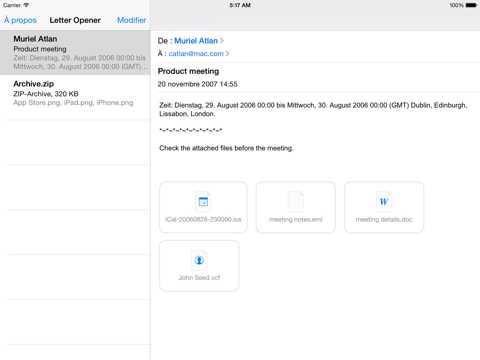
Task: Click the Letter Opener title
Action: point(75,20)
